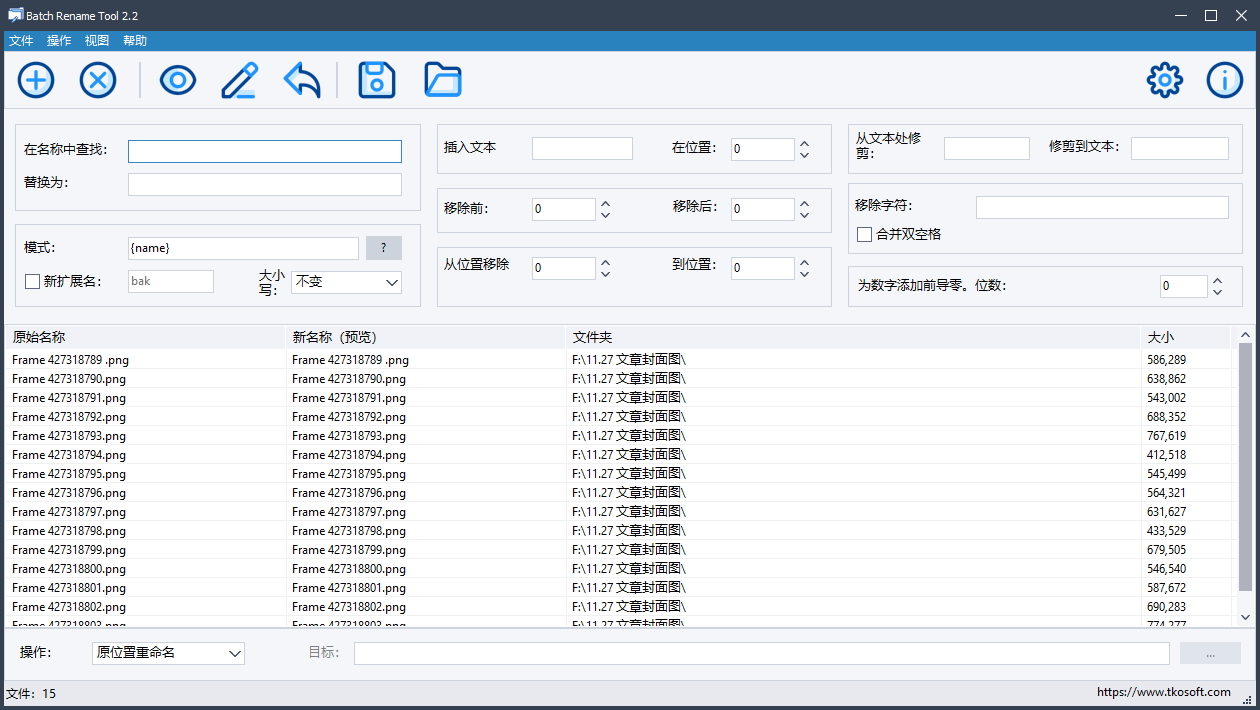
Task: Select original name Frame 427318799.png
Action: (69, 550)
